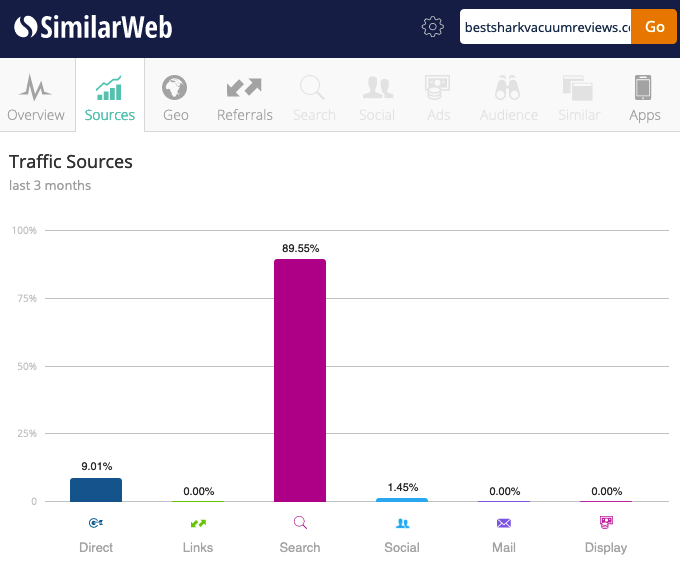Click the orange Go button
Screen dimensions: 680x569
[x=654, y=27]
